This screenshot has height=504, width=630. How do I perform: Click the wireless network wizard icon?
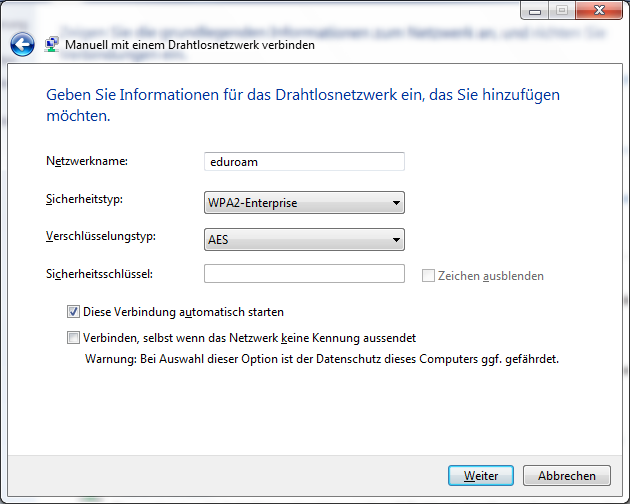[x=51, y=45]
